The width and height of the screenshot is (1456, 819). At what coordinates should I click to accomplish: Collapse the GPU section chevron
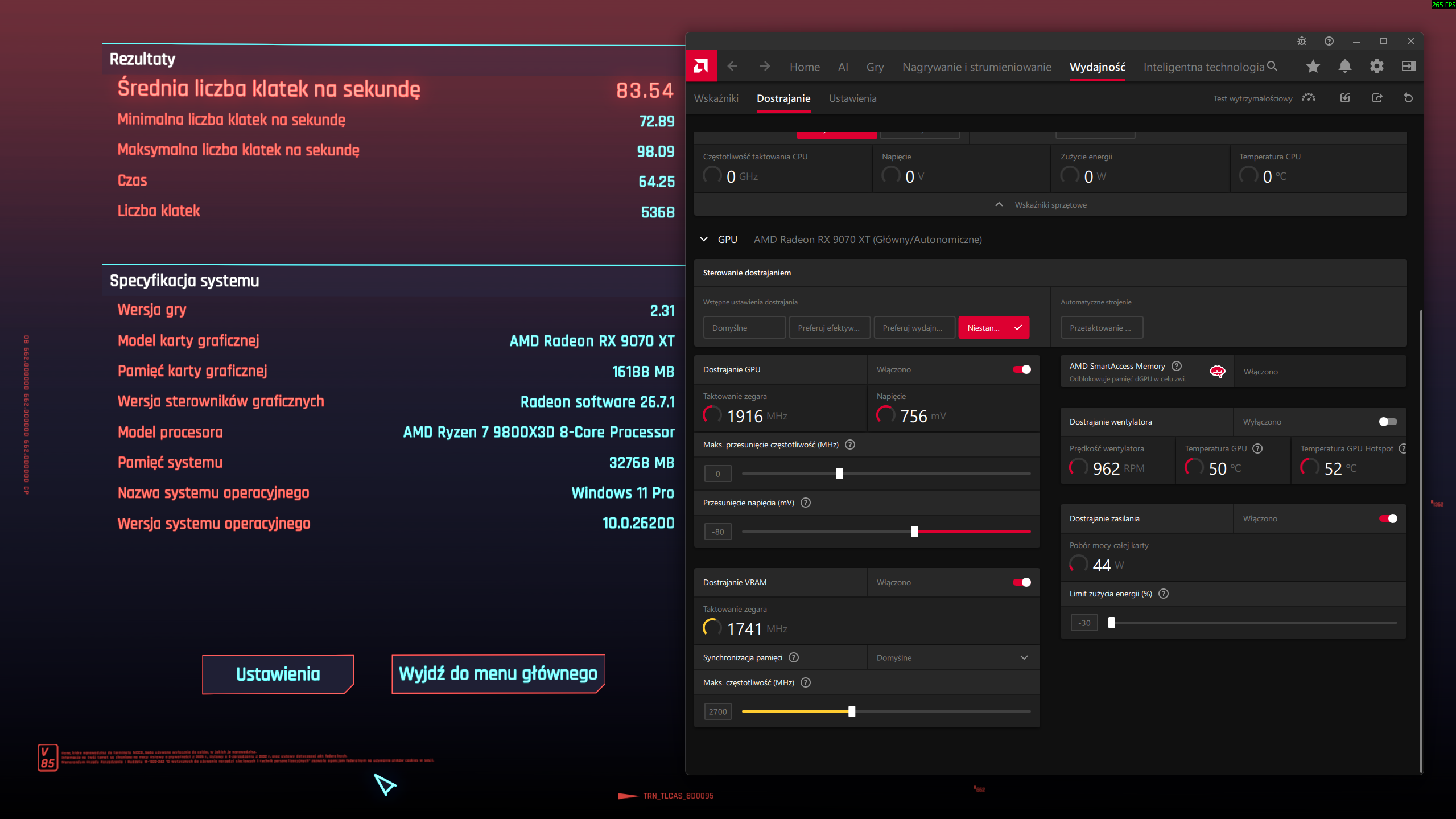[704, 240]
